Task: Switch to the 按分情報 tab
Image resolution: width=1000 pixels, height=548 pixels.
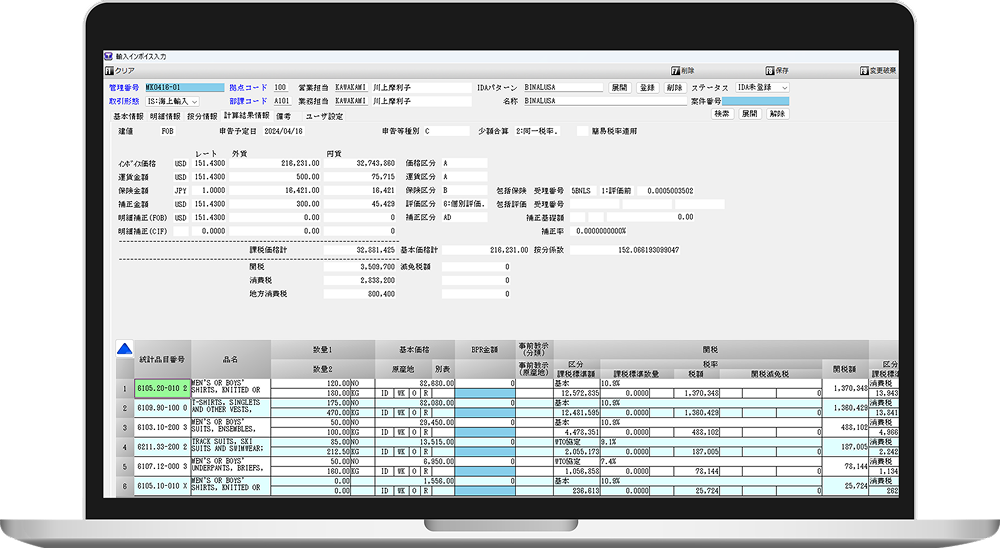Action: [202, 117]
